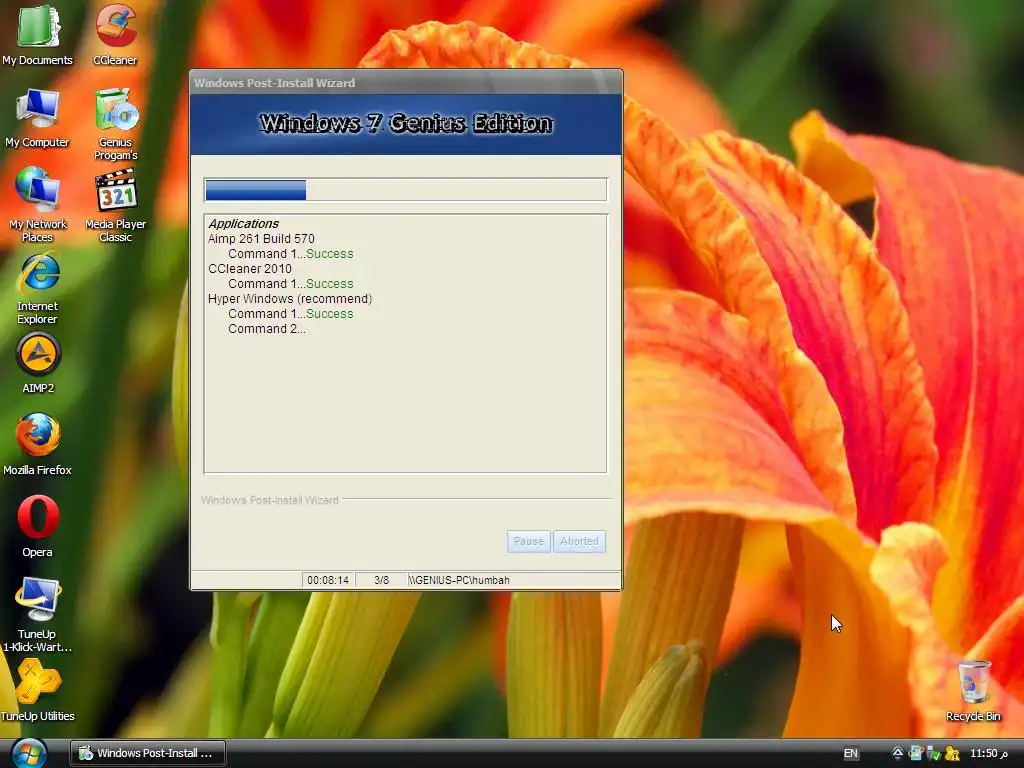Select the My Network Places icon

pyautogui.click(x=37, y=204)
